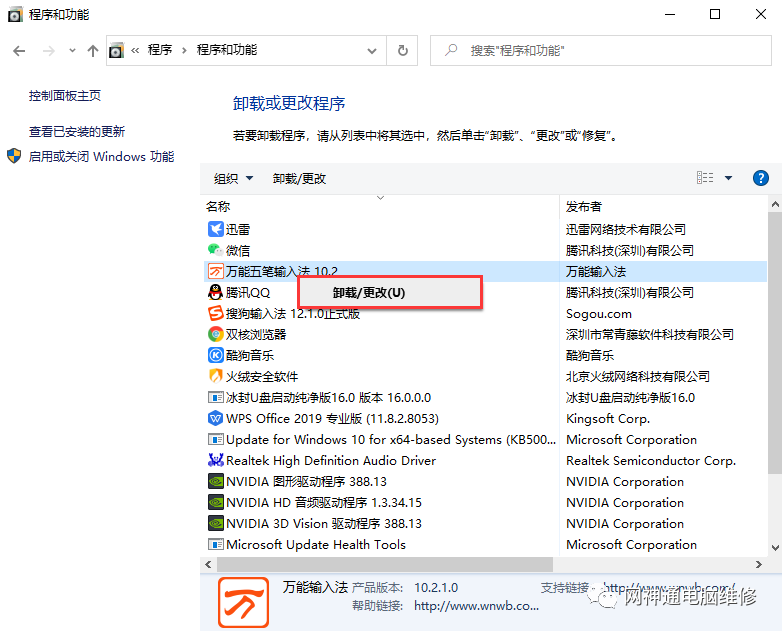Click the horizontal scrollbar right arrow
The width and height of the screenshot is (782, 631).
tap(759, 564)
